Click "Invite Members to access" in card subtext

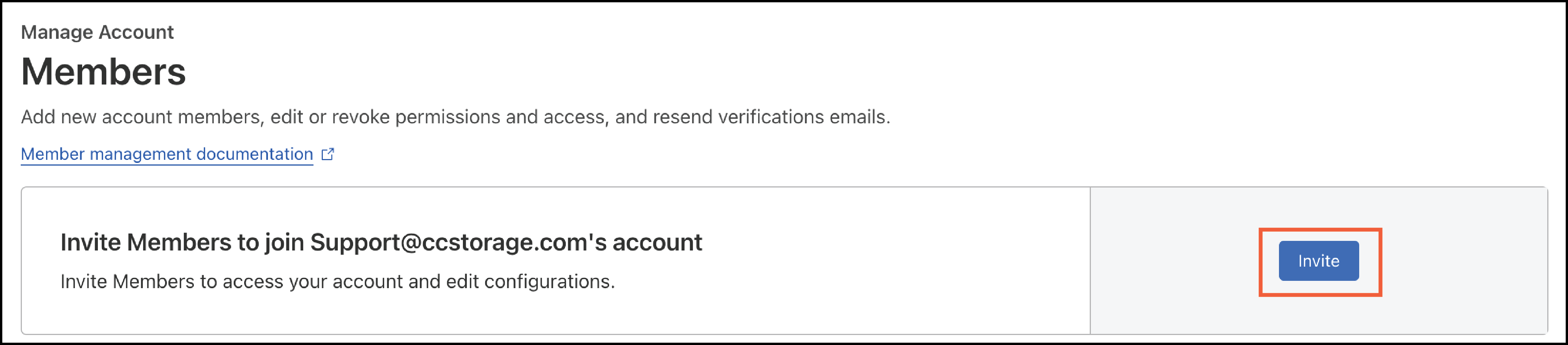[172, 282]
